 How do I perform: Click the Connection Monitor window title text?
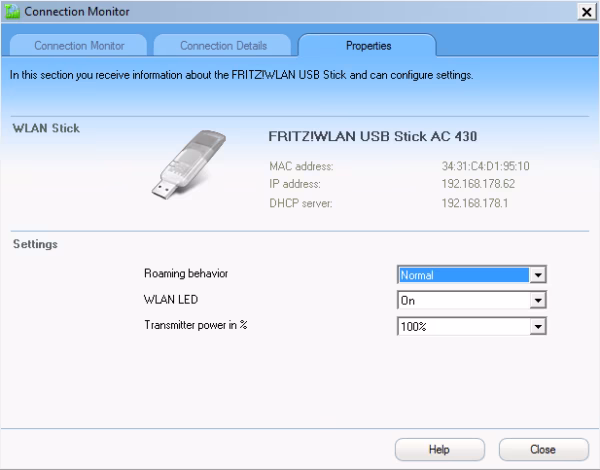click(77, 11)
